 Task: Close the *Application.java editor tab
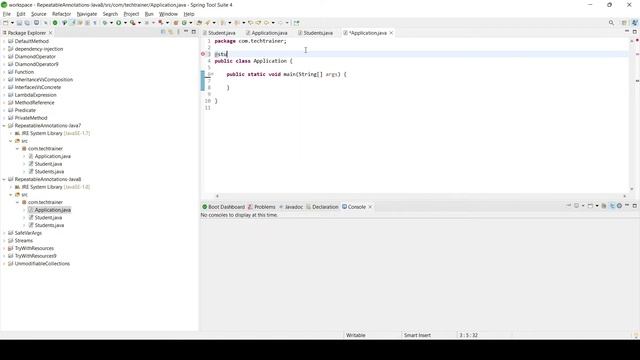[x=391, y=33]
